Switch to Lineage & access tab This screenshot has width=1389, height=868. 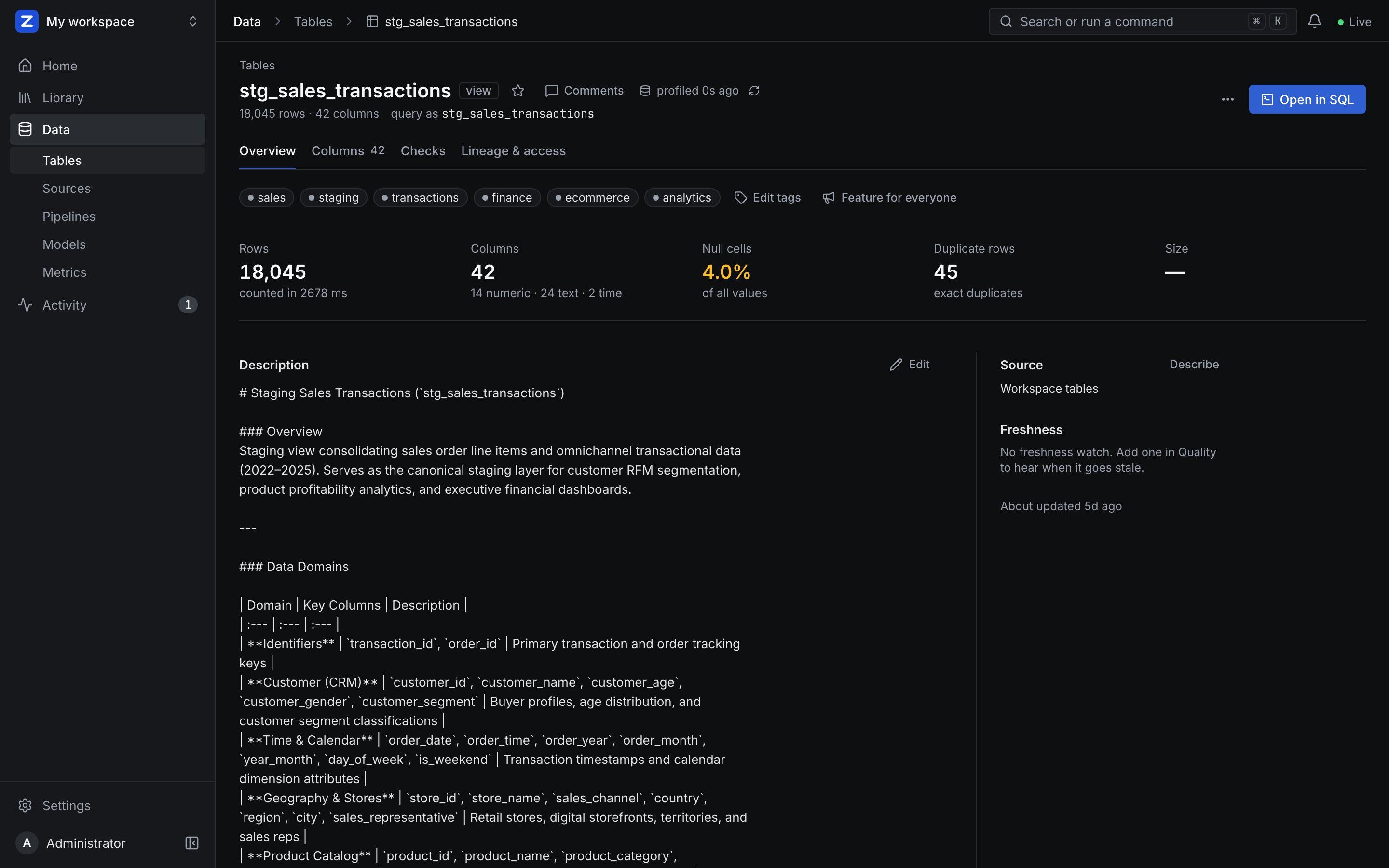click(x=513, y=151)
